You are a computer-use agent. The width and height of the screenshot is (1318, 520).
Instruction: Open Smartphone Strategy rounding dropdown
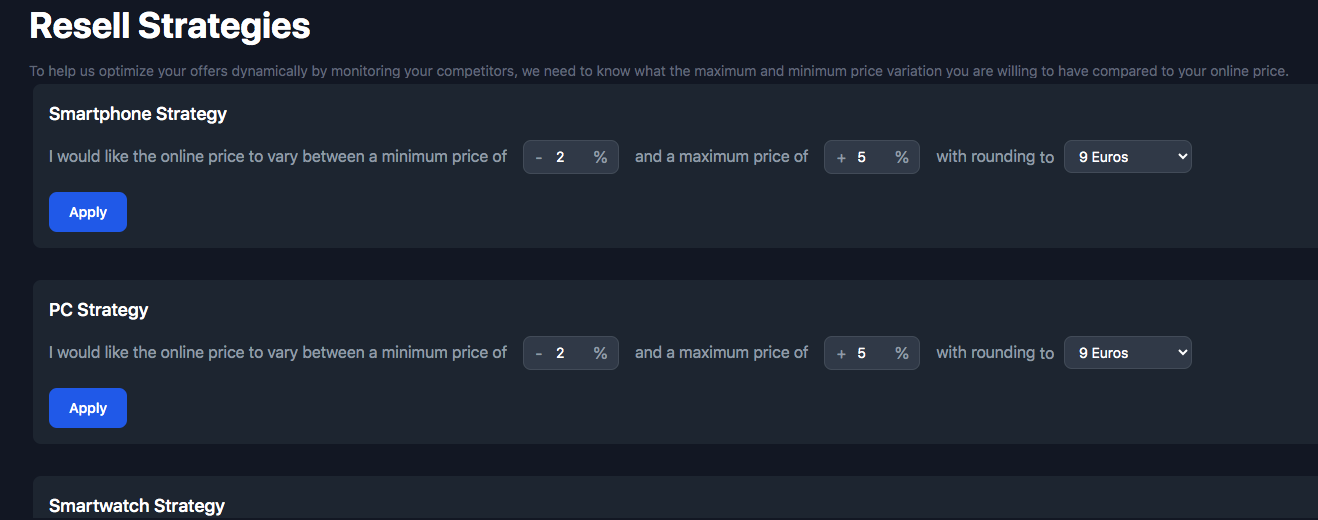click(x=1127, y=157)
